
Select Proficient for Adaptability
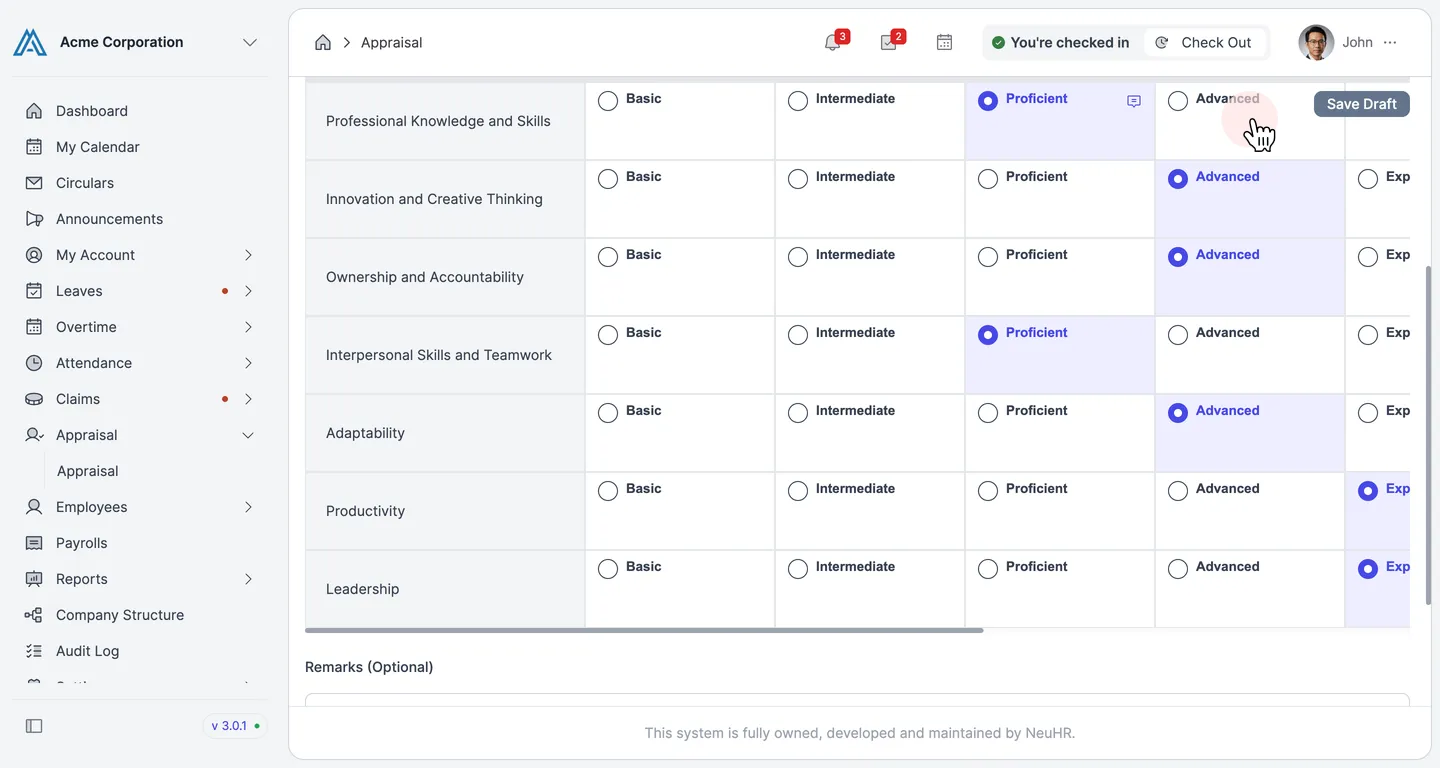(988, 413)
